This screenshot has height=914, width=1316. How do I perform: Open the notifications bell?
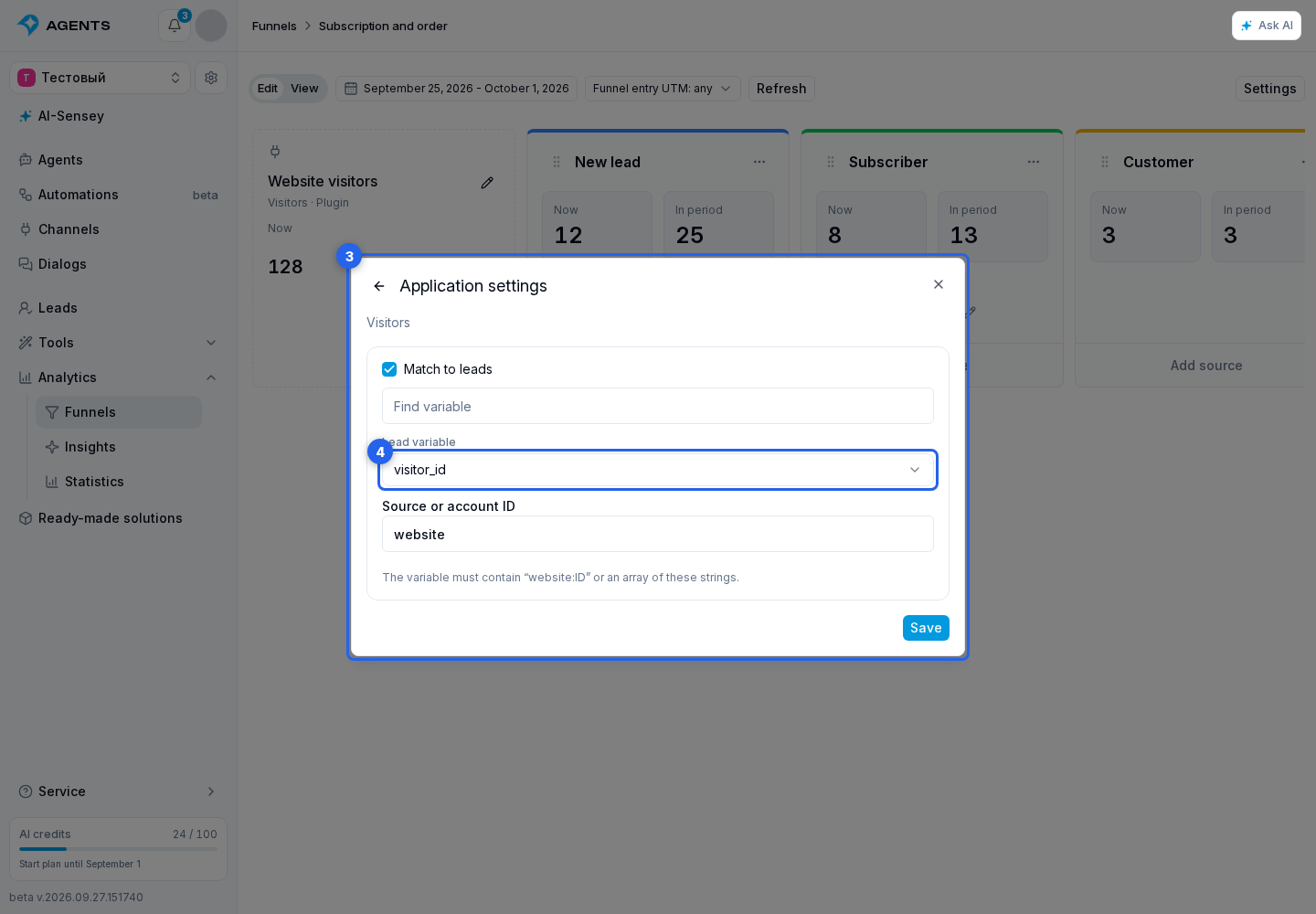point(175,26)
